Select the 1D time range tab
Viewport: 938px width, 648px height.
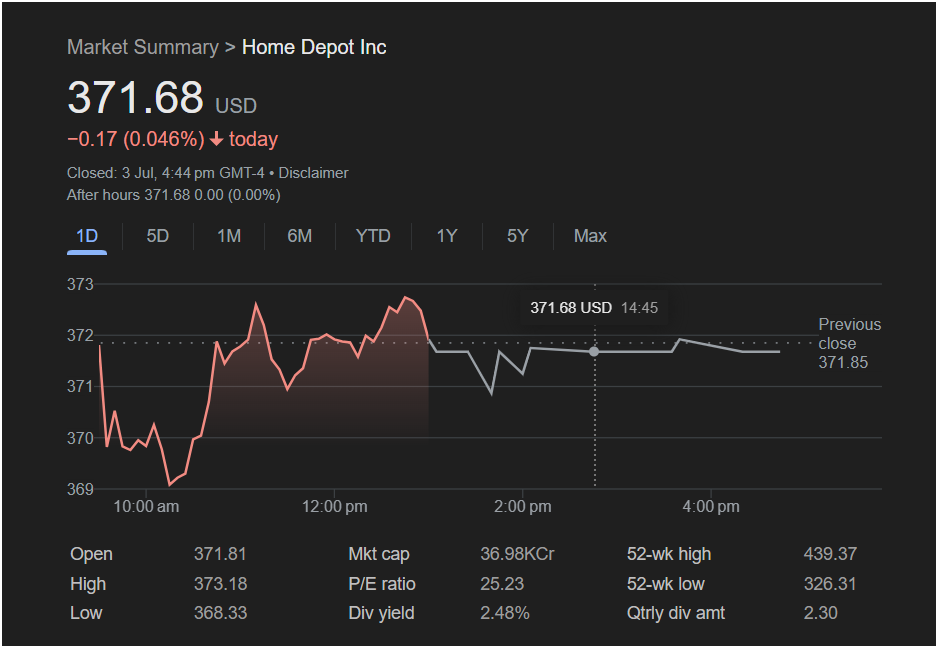(87, 236)
